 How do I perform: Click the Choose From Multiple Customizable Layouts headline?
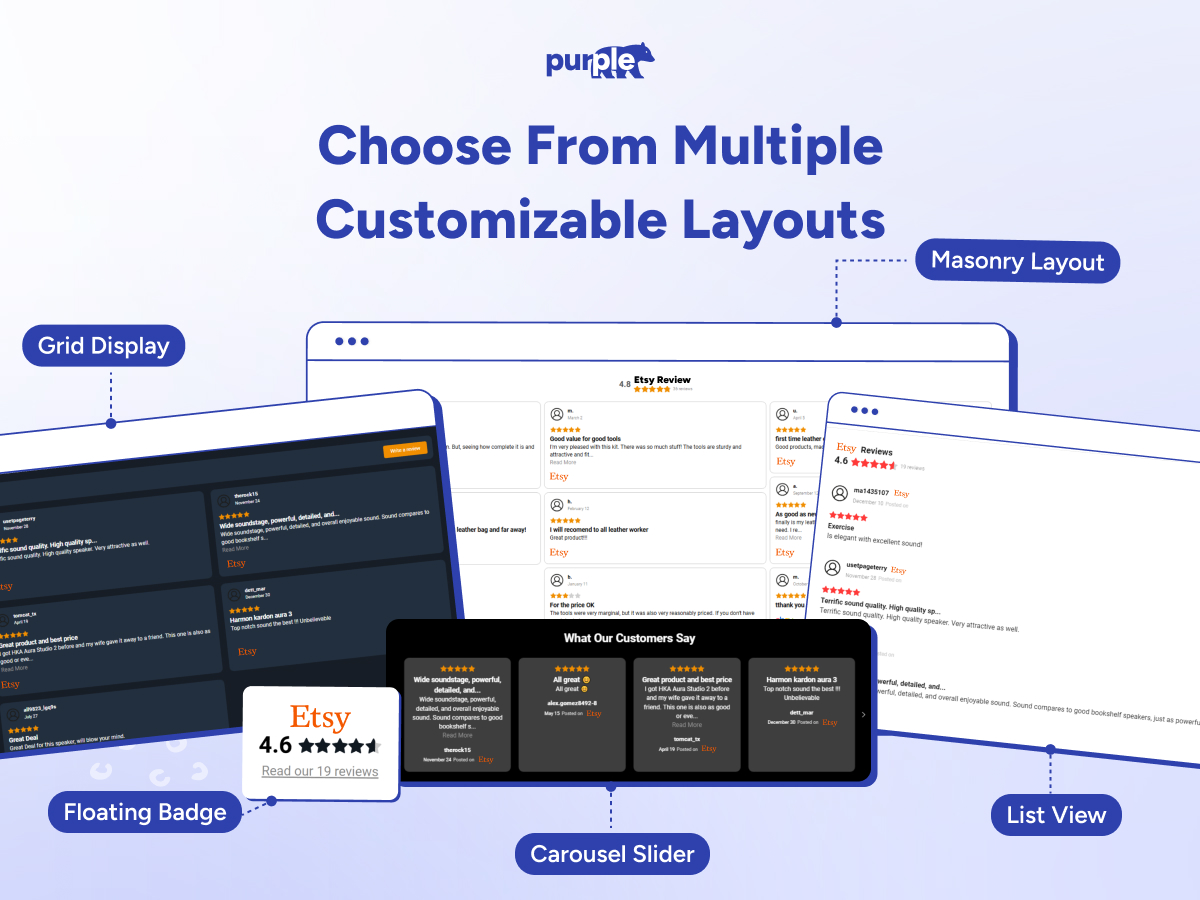coord(601,181)
